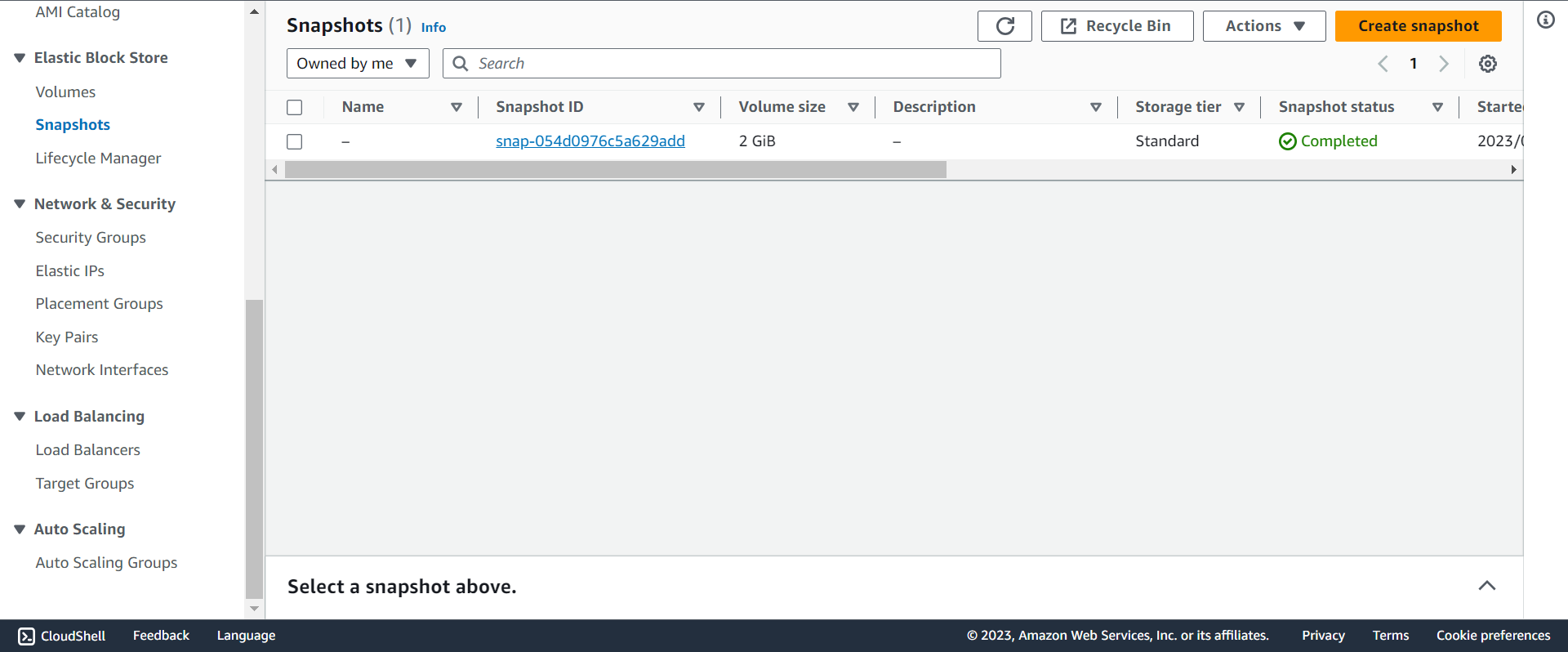
Task: Sort by Snapshot ID column arrow
Action: [699, 107]
